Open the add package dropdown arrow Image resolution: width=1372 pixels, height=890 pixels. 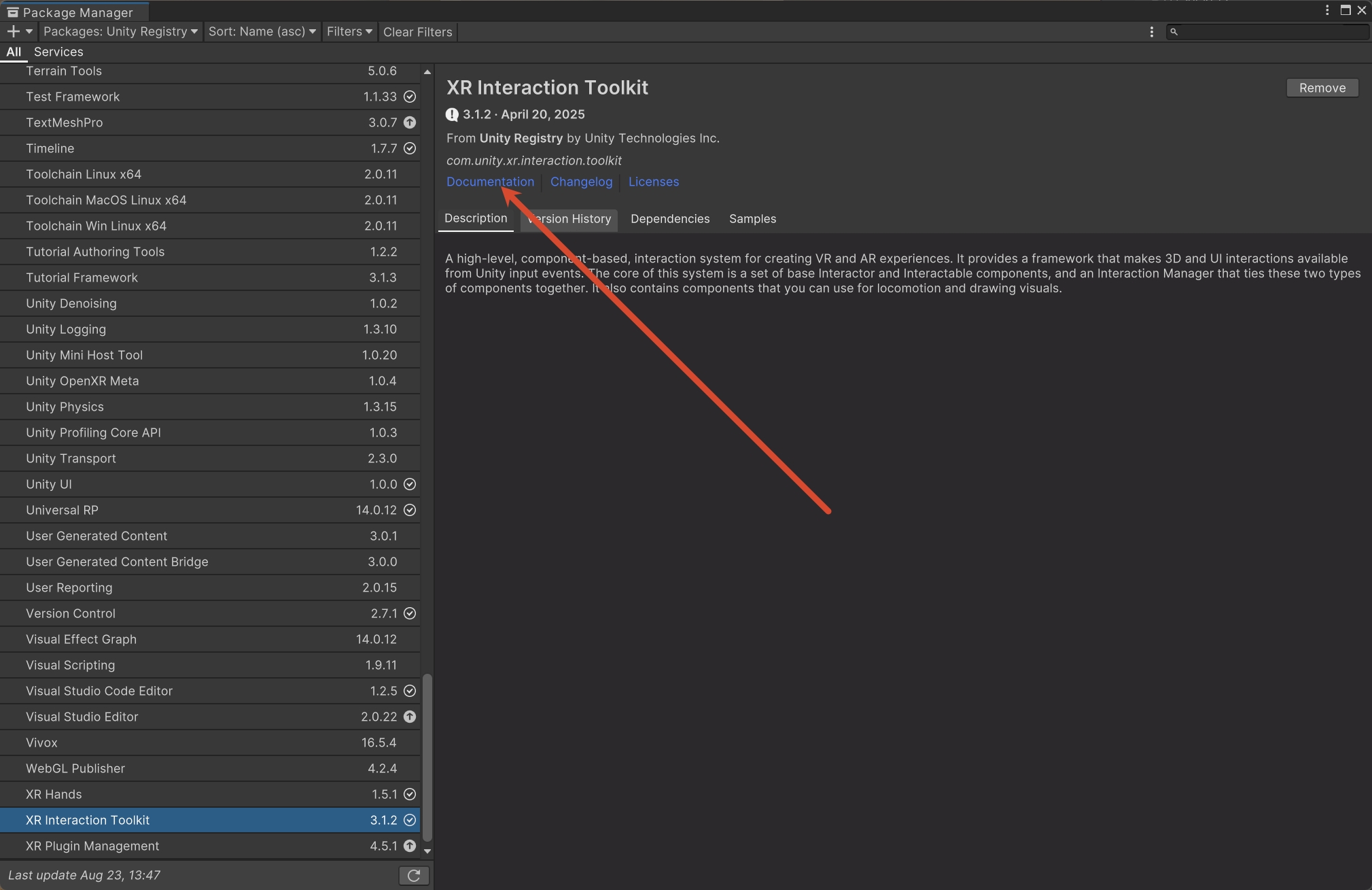(29, 31)
